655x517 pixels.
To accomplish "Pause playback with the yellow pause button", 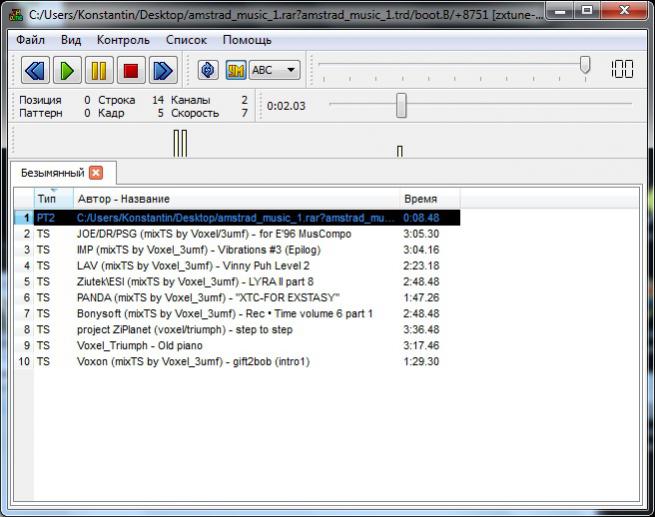I will (x=98, y=70).
